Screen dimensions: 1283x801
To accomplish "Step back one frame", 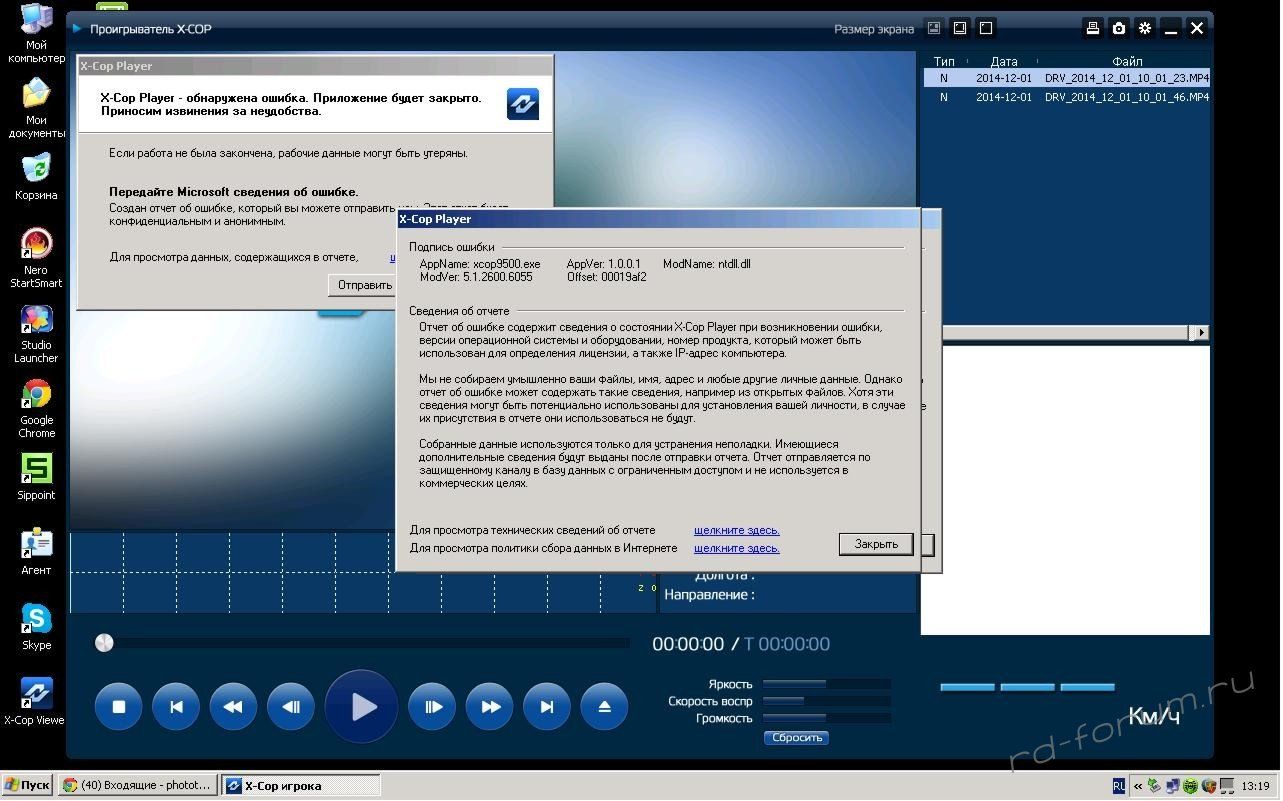I will tap(291, 707).
